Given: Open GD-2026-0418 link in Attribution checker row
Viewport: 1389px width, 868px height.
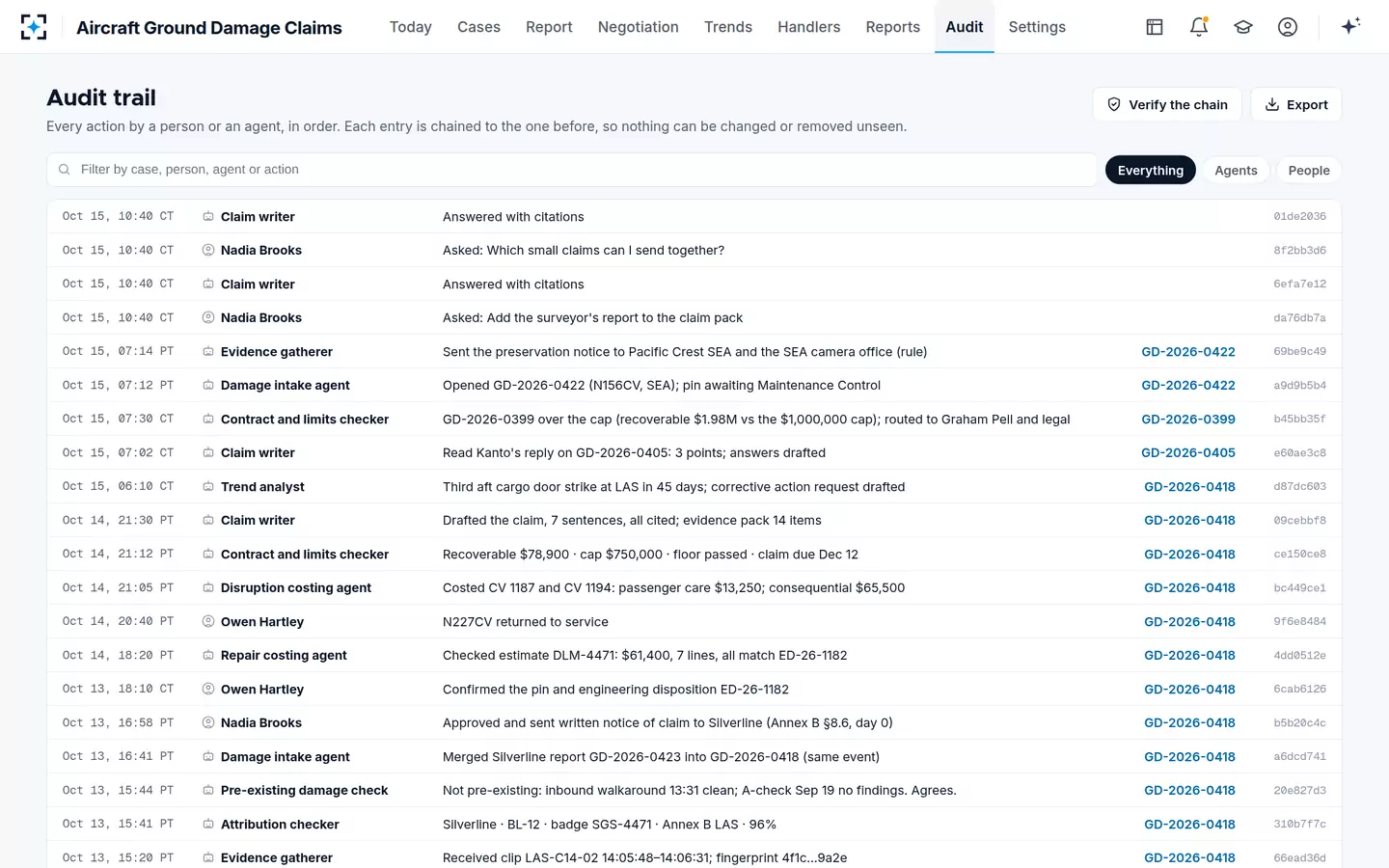Looking at the screenshot, I should (x=1189, y=825).
